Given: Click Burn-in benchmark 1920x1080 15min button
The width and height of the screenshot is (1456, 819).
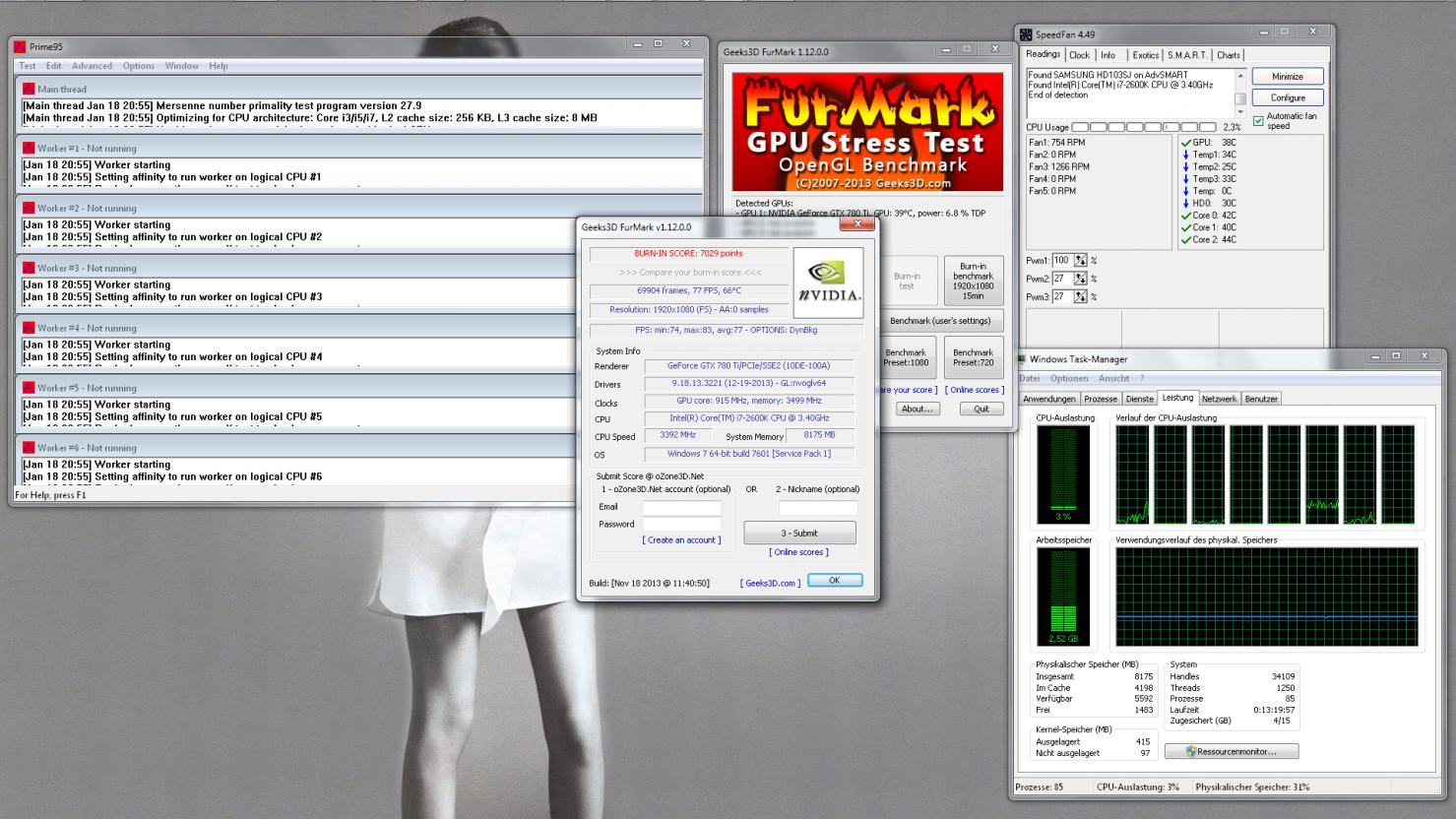Looking at the screenshot, I should coord(973,282).
